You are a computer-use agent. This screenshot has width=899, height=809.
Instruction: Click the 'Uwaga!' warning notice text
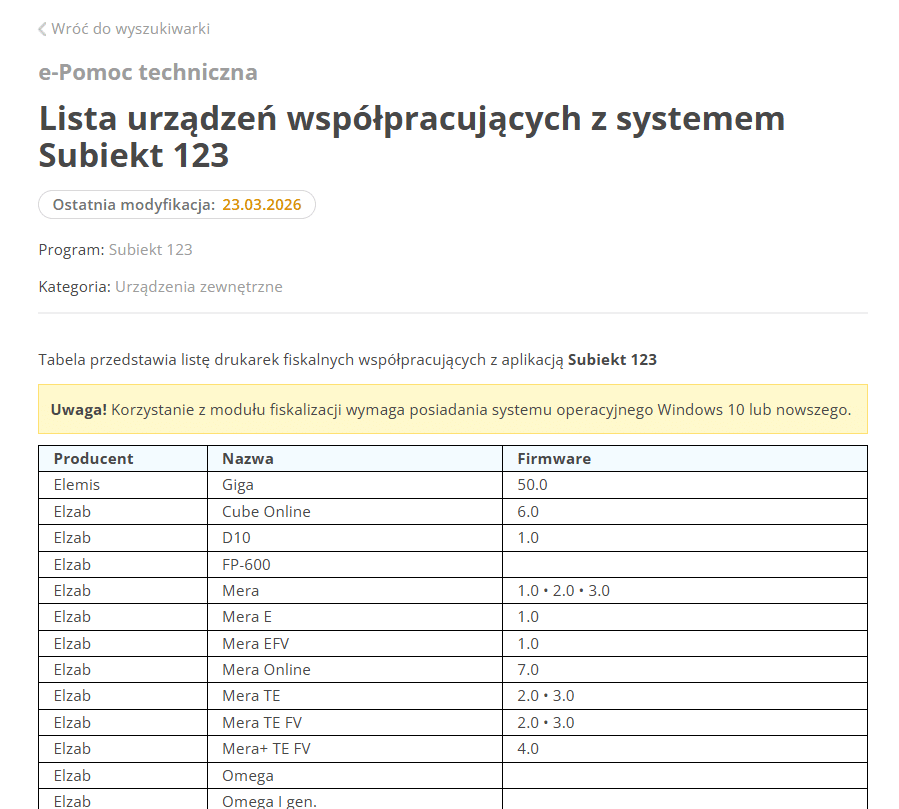[452, 409]
